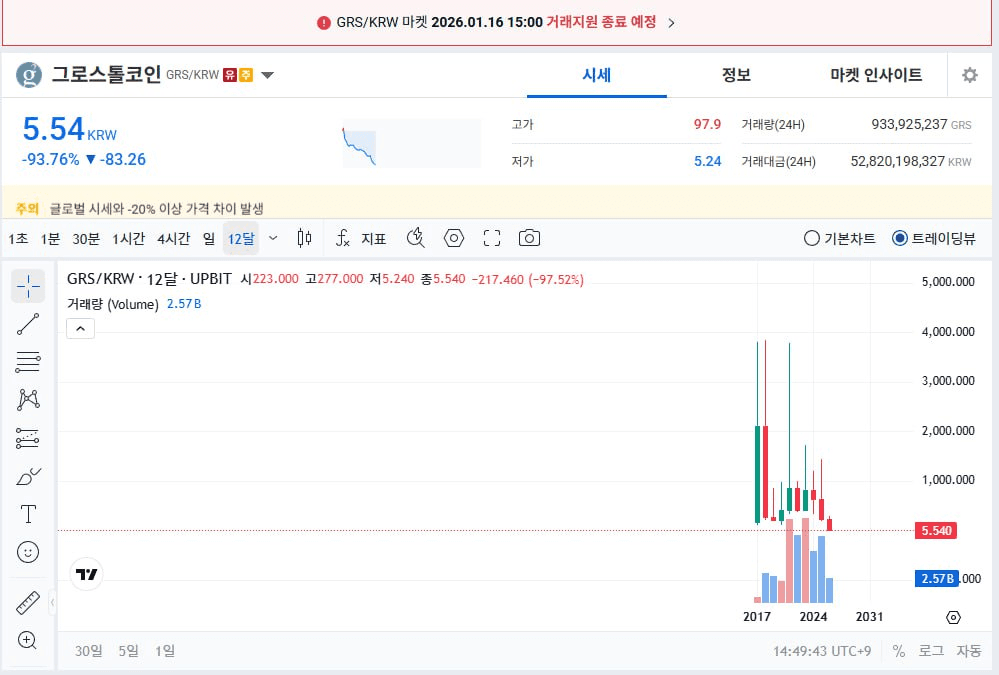Open the text annotation tool
Viewport: 999px width, 675px height.
(x=28, y=514)
